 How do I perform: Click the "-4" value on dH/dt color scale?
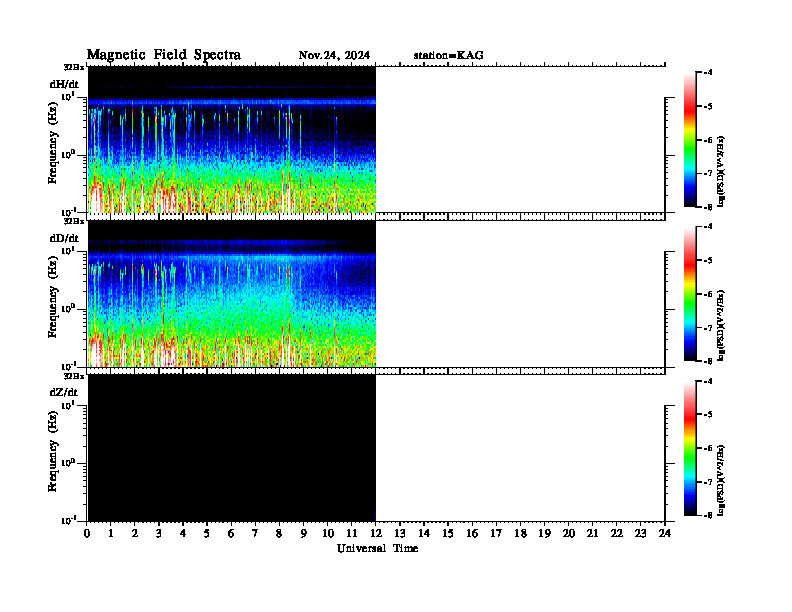(708, 73)
